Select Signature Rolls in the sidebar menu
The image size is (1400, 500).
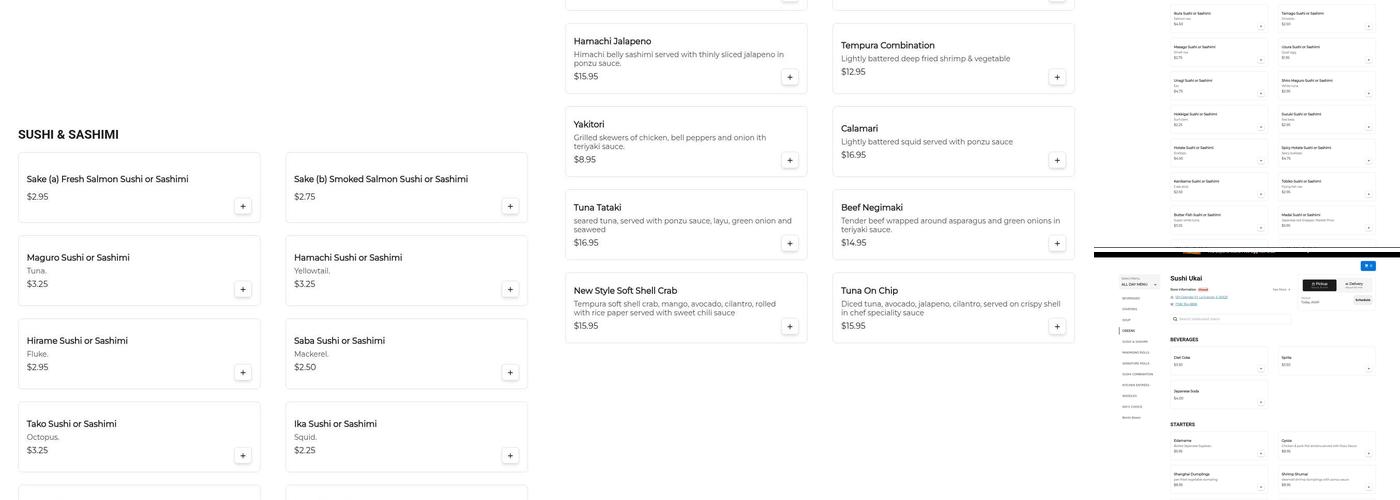1135,363
